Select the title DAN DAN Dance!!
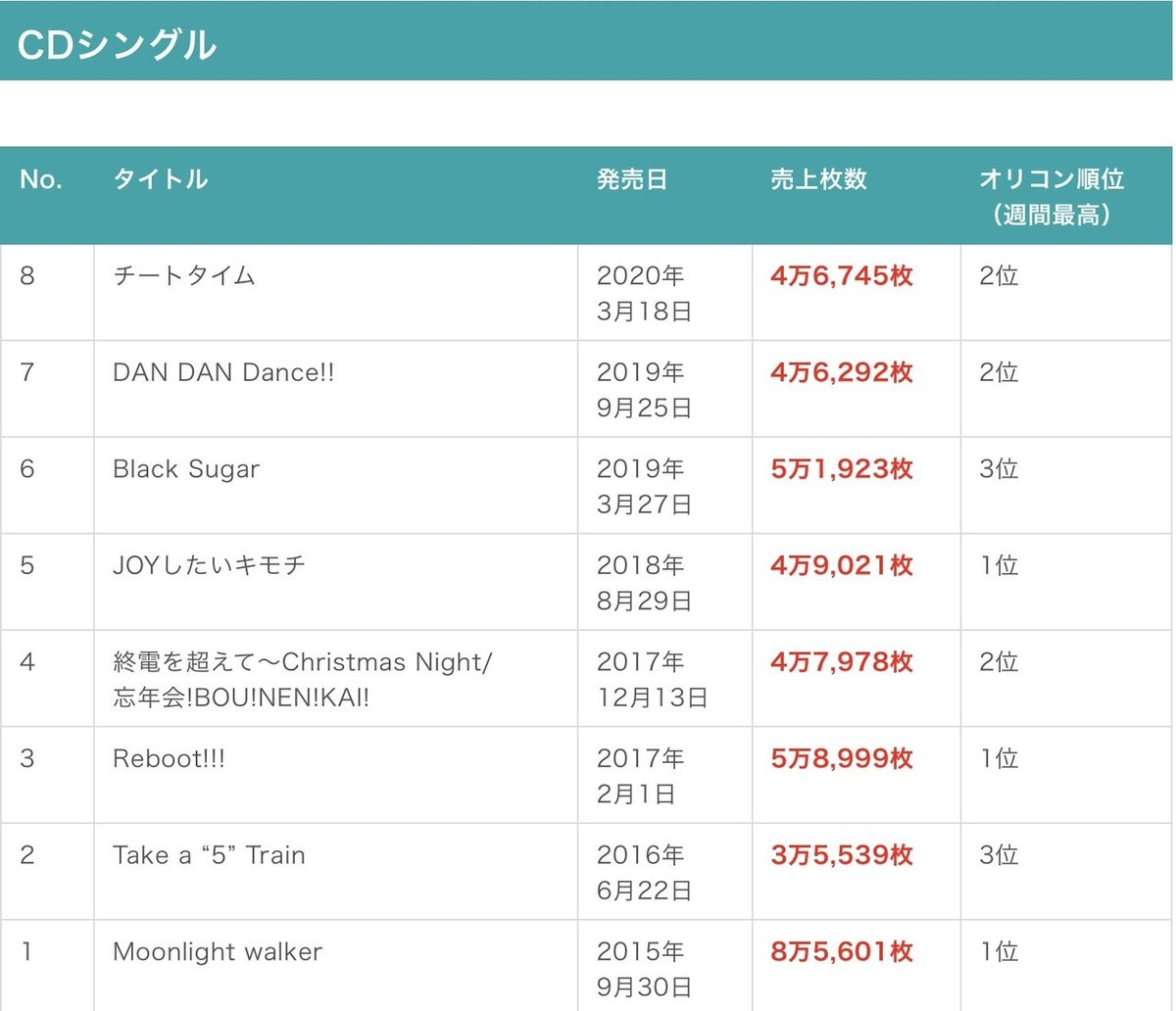 point(223,372)
